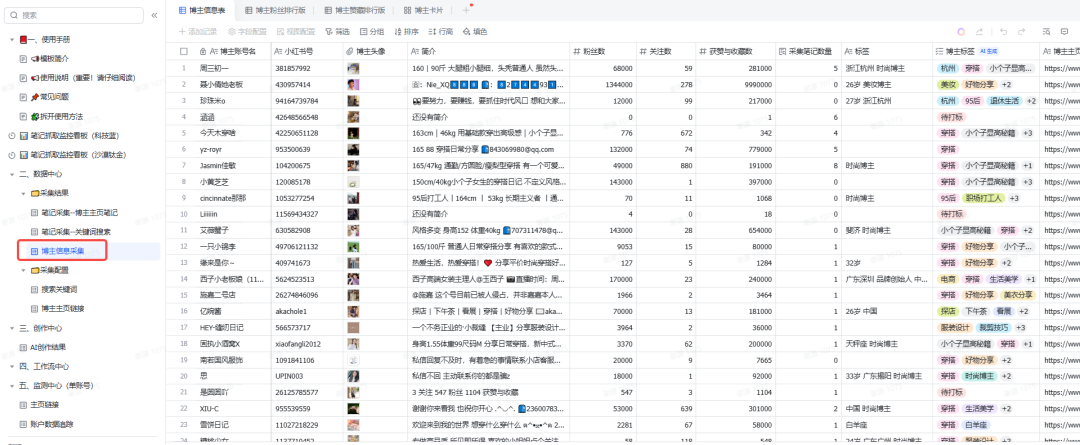Select the 小黄芝芝 account name cell
The height and width of the screenshot is (445, 1080).
point(232,181)
